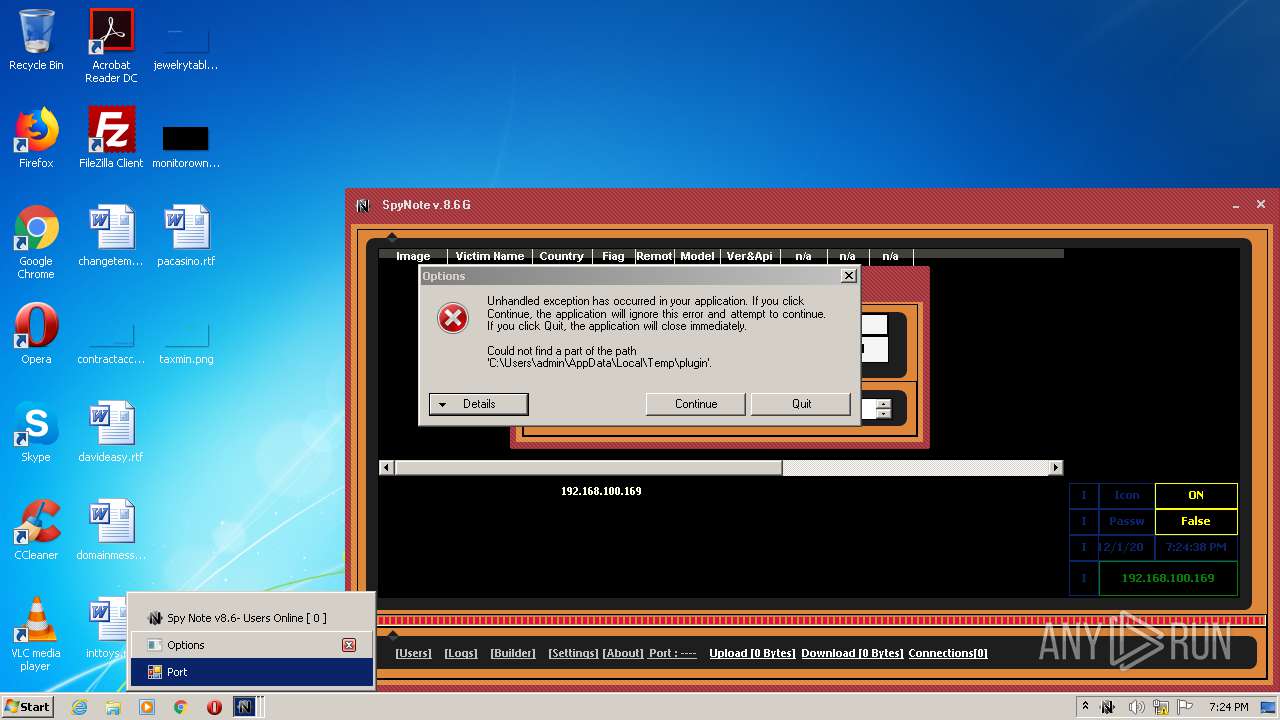Image resolution: width=1280 pixels, height=720 pixels.
Task: Open Windows Explorer folder on taskbar
Action: [x=113, y=707]
